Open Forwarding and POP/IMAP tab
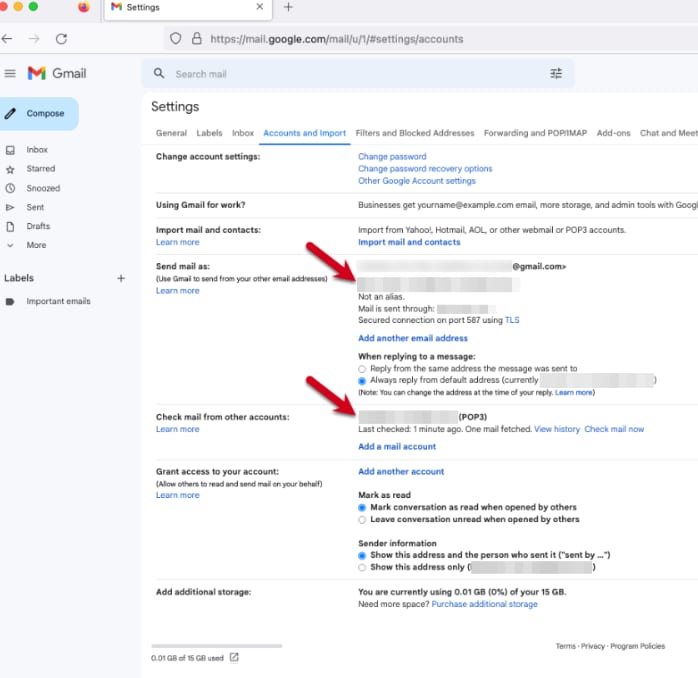The height and width of the screenshot is (678, 698). pyautogui.click(x=536, y=133)
